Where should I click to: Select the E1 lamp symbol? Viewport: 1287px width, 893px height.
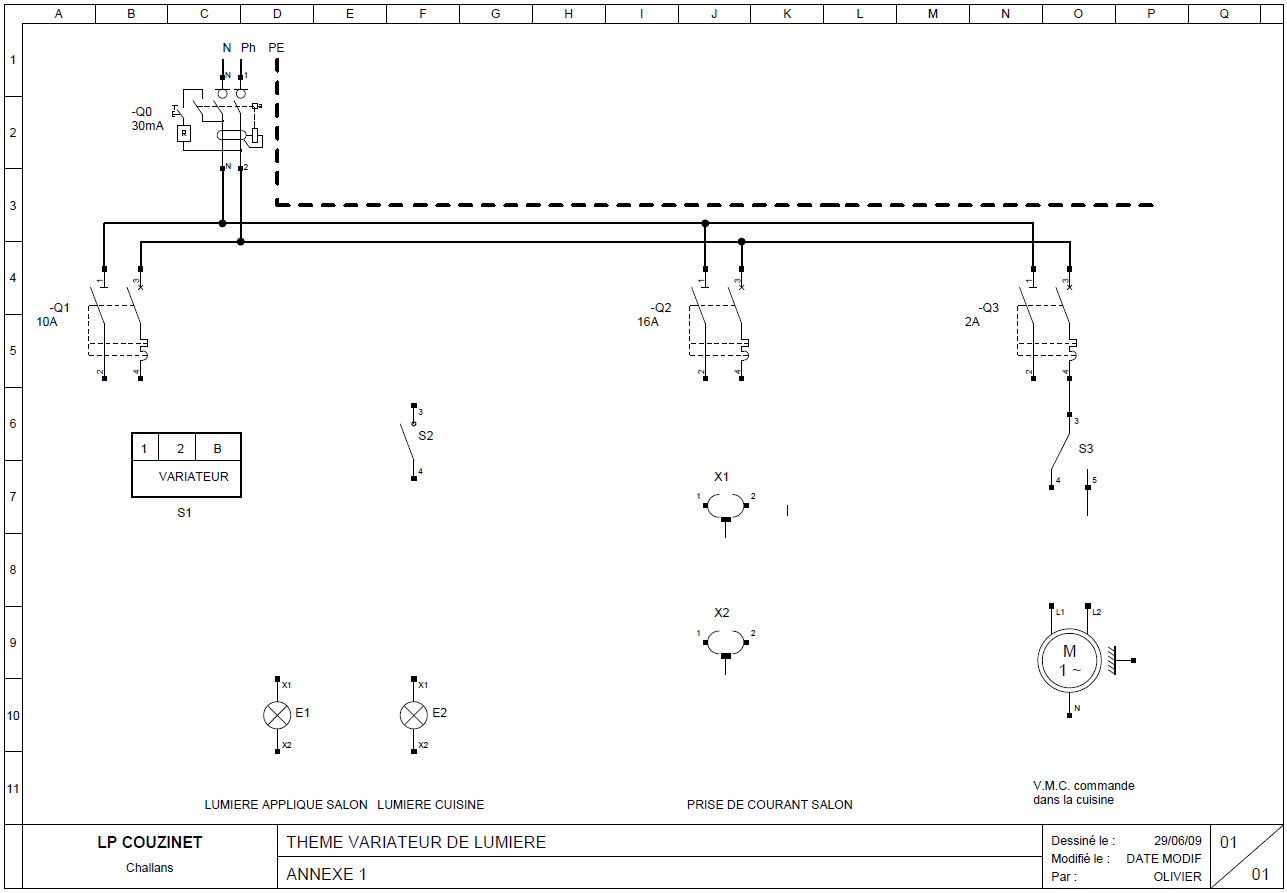(x=277, y=715)
